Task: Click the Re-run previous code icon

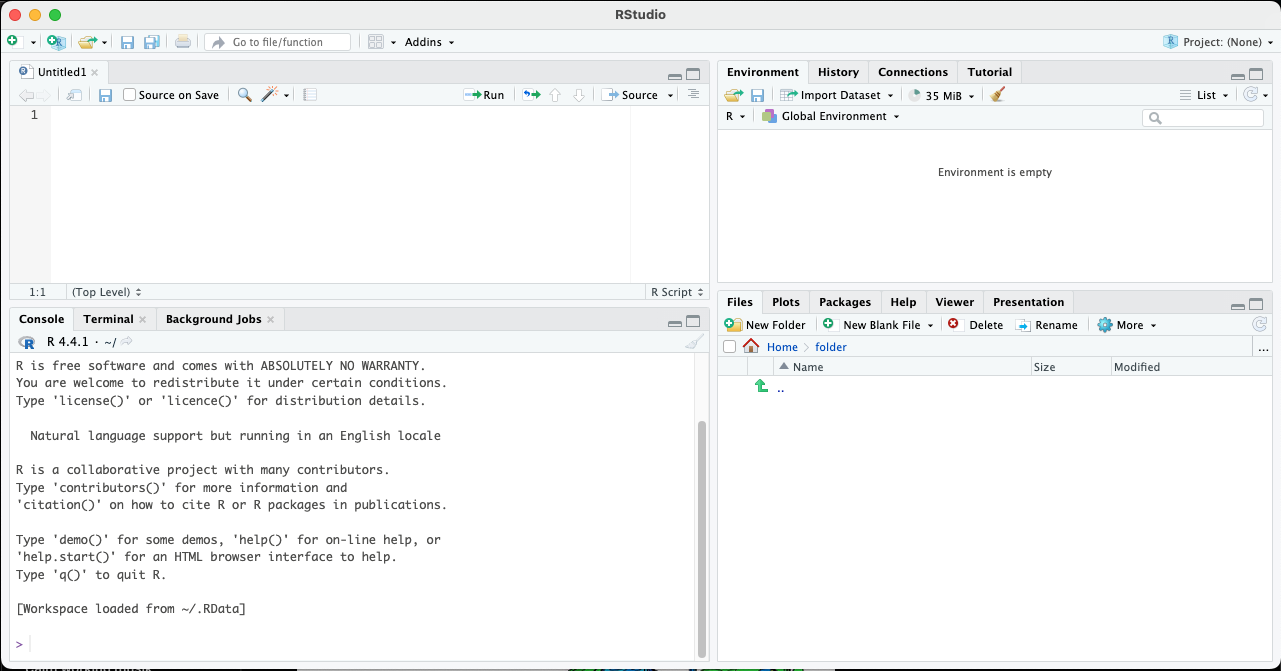Action: point(531,95)
